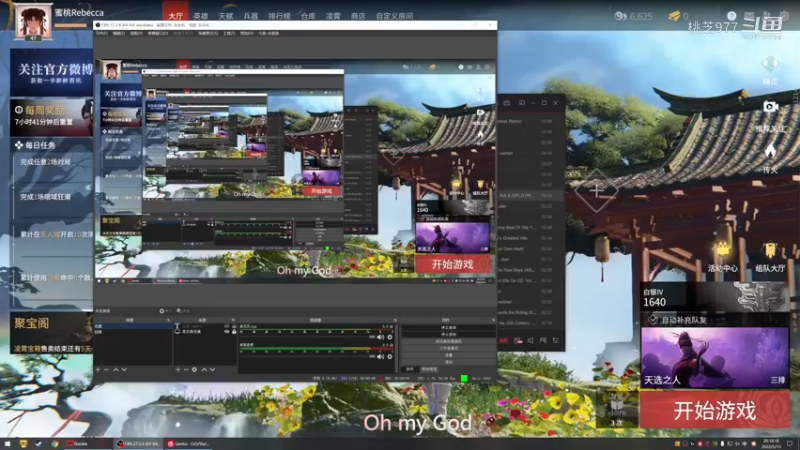Pop out the Scenes dock with its header icon

coord(168,320)
